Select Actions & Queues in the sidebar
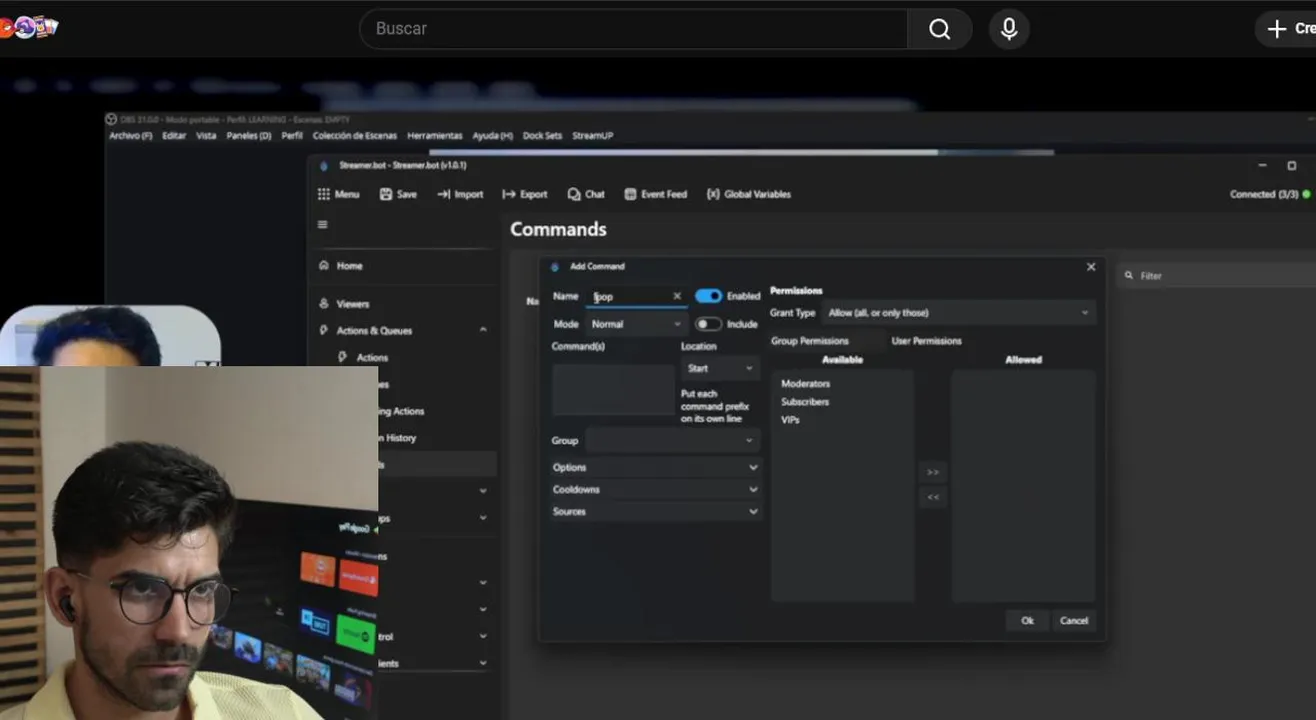This screenshot has width=1316, height=720. coord(365,330)
